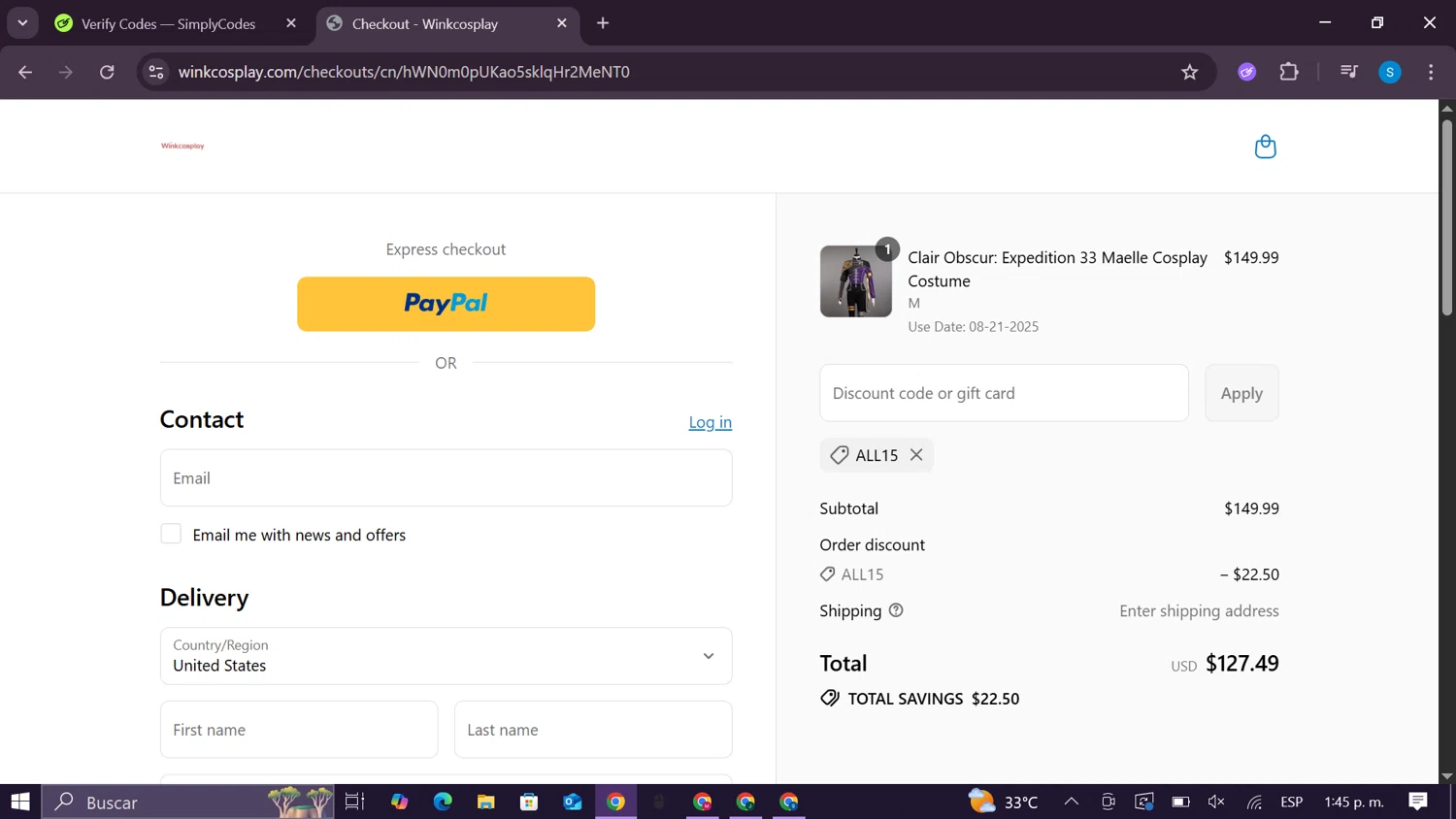Click the Winkcosplay store logo
This screenshot has width=1456, height=819.
(x=182, y=146)
